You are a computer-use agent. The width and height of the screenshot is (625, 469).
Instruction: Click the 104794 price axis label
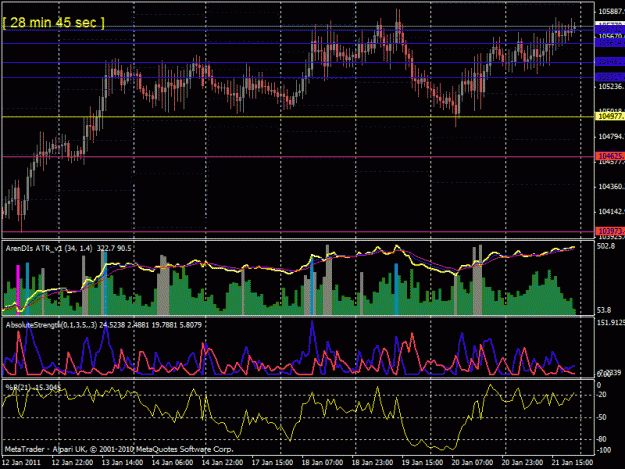tap(611, 136)
